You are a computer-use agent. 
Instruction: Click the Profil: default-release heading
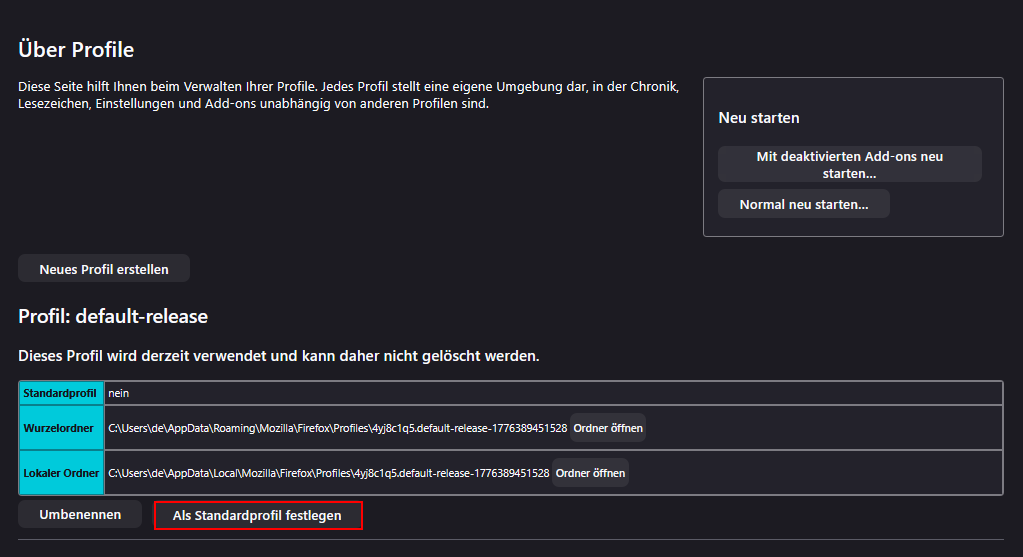[x=113, y=316]
